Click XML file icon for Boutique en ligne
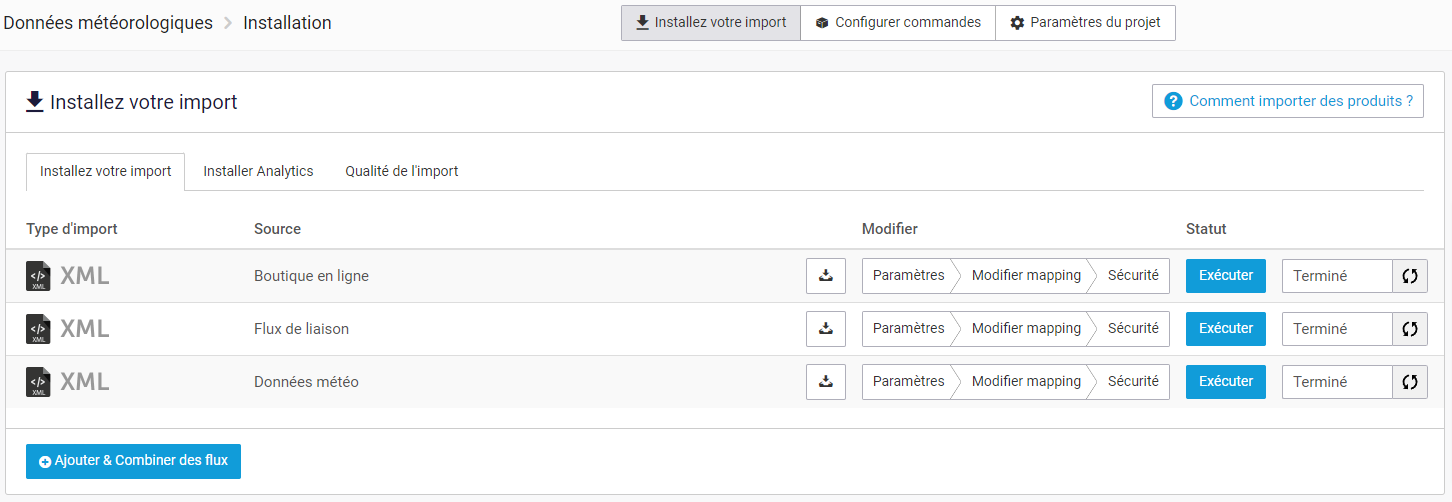The image size is (1452, 502). point(39,276)
